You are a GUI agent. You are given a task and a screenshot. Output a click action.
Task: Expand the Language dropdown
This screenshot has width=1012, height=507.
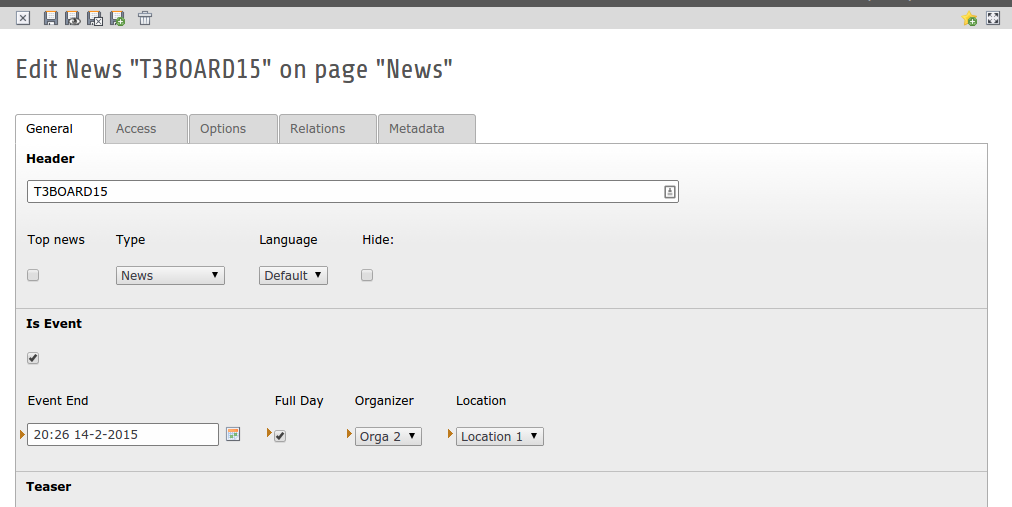[x=293, y=275]
